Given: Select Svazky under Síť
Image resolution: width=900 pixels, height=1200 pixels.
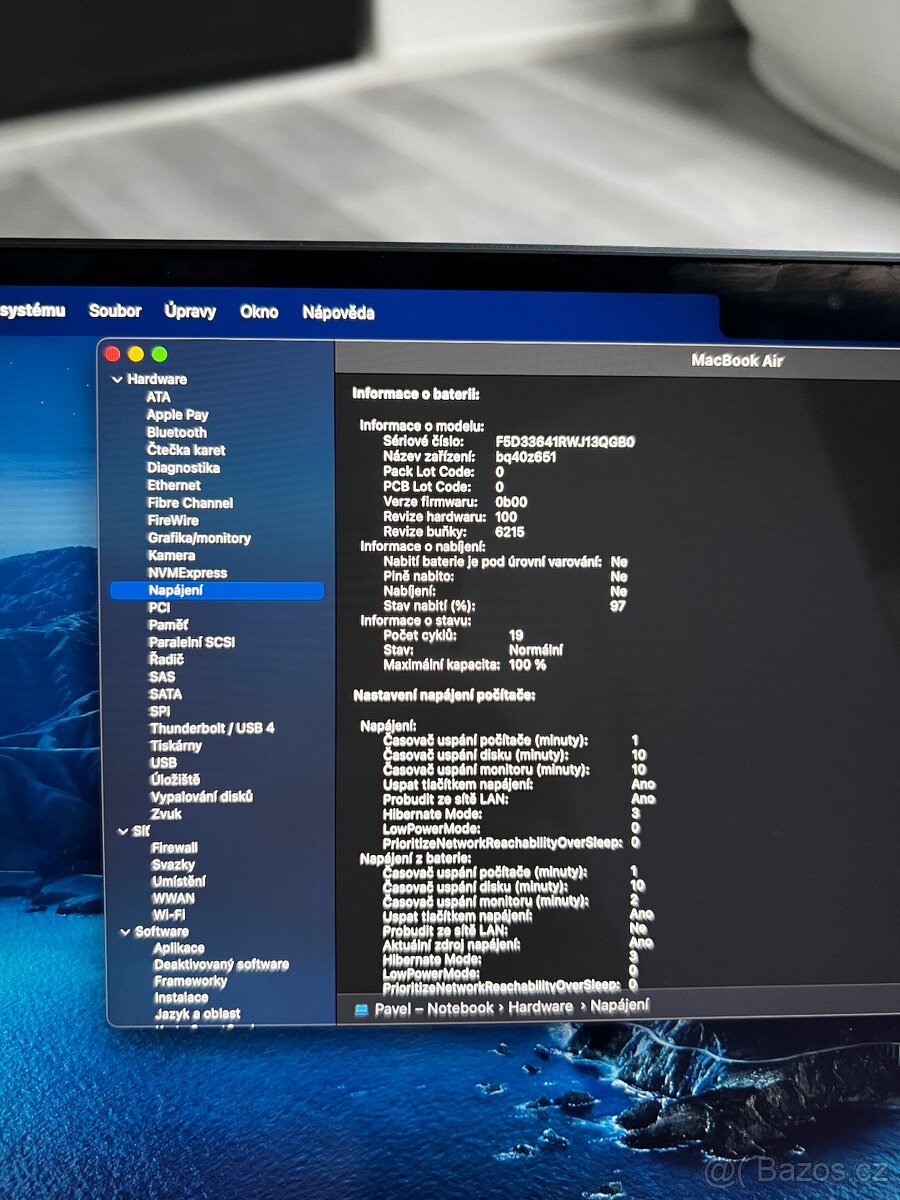Looking at the screenshot, I should point(173,865).
